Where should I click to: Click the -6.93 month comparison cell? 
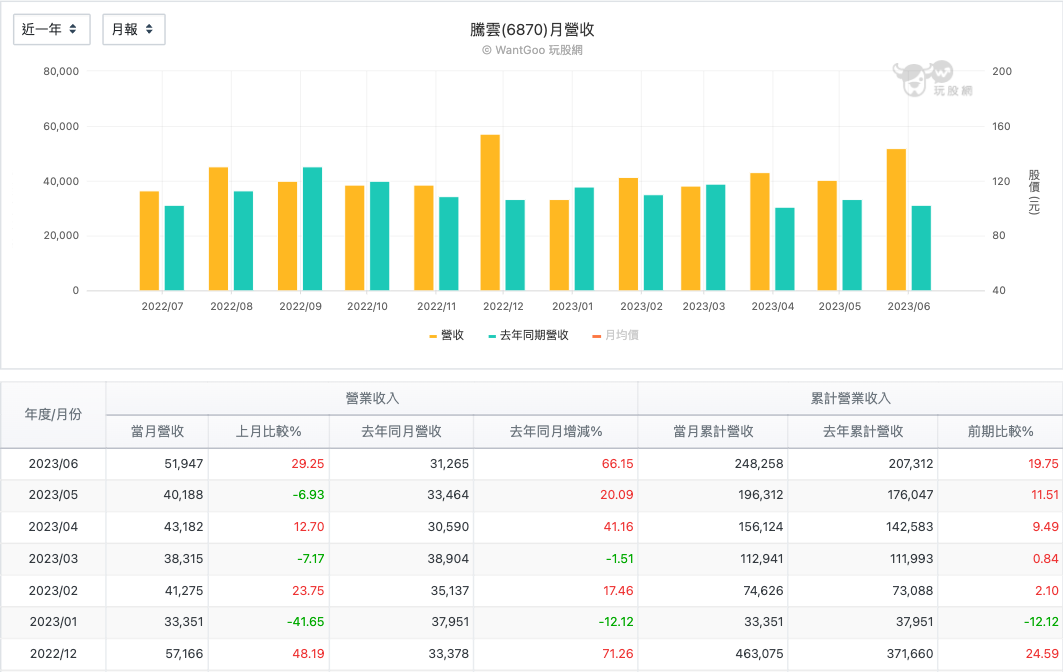tap(268, 495)
